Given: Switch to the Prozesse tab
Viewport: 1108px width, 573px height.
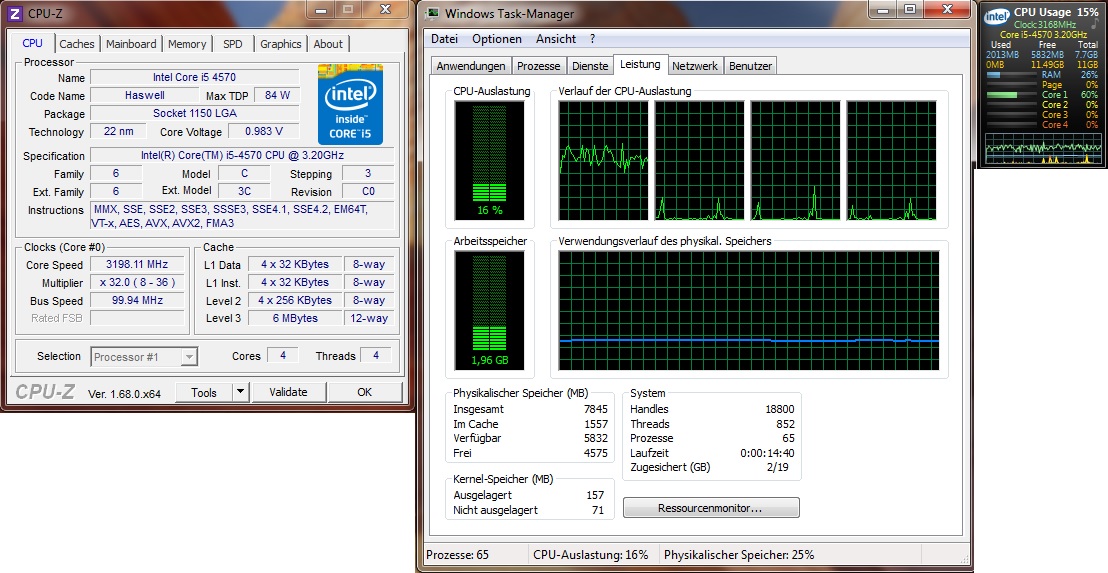Looking at the screenshot, I should point(538,66).
